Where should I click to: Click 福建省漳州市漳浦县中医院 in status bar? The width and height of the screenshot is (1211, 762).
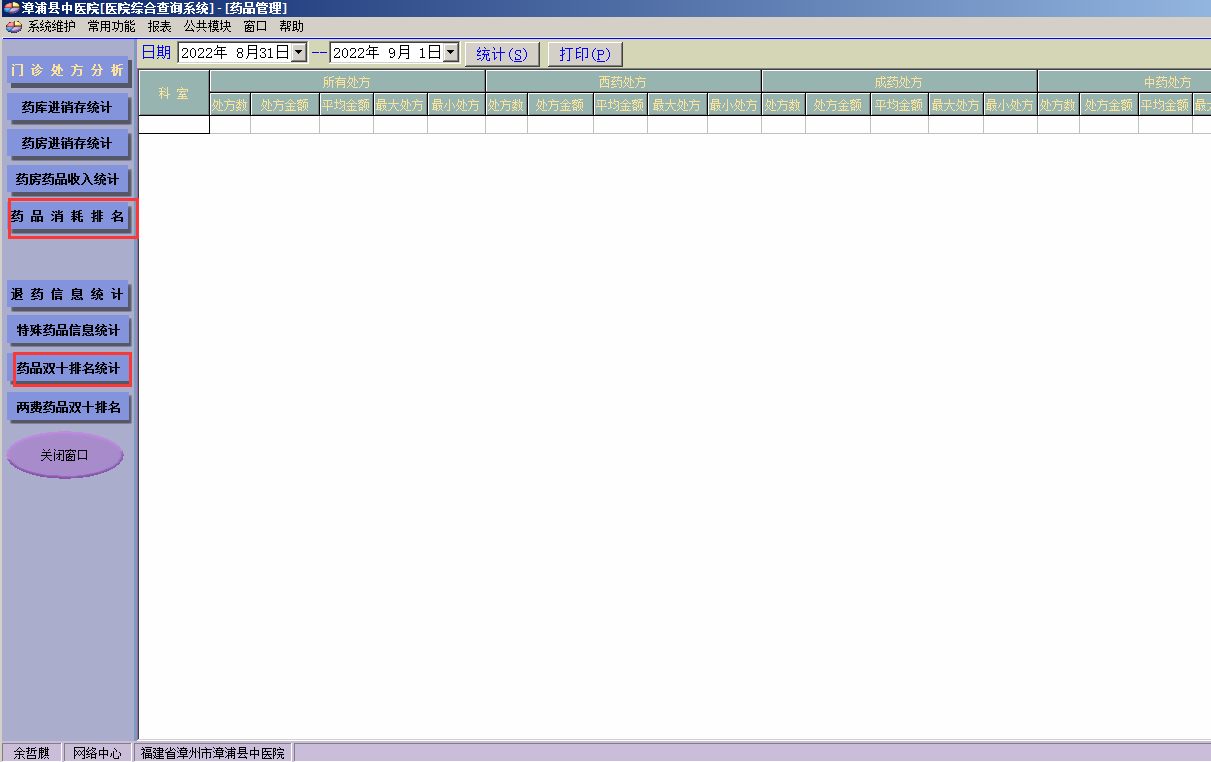point(213,753)
